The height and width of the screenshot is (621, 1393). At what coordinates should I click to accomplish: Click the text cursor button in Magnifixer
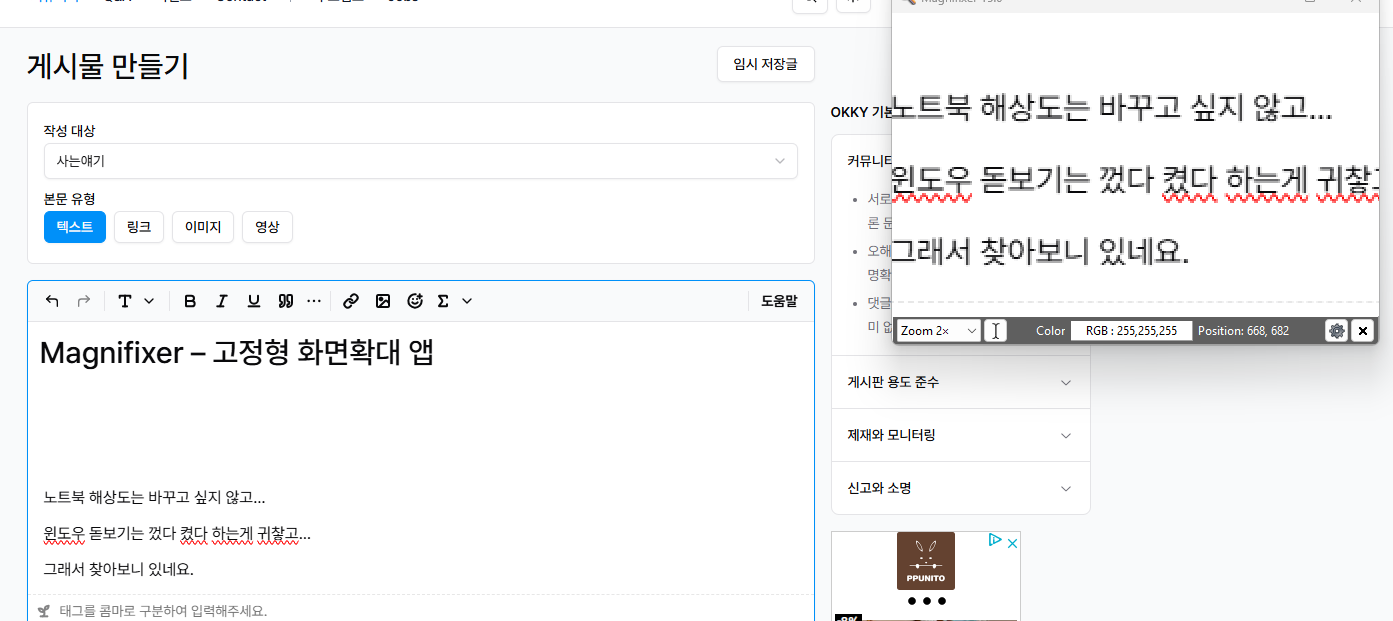pos(995,331)
